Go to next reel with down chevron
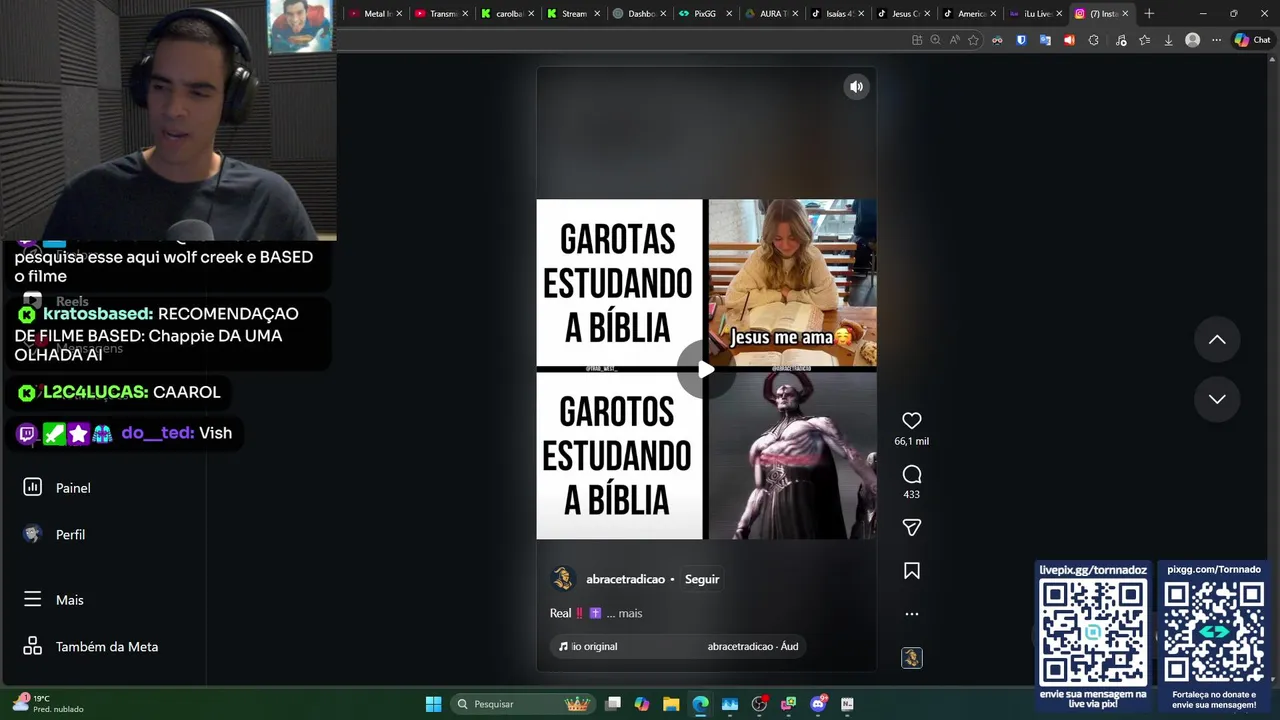 click(1217, 399)
